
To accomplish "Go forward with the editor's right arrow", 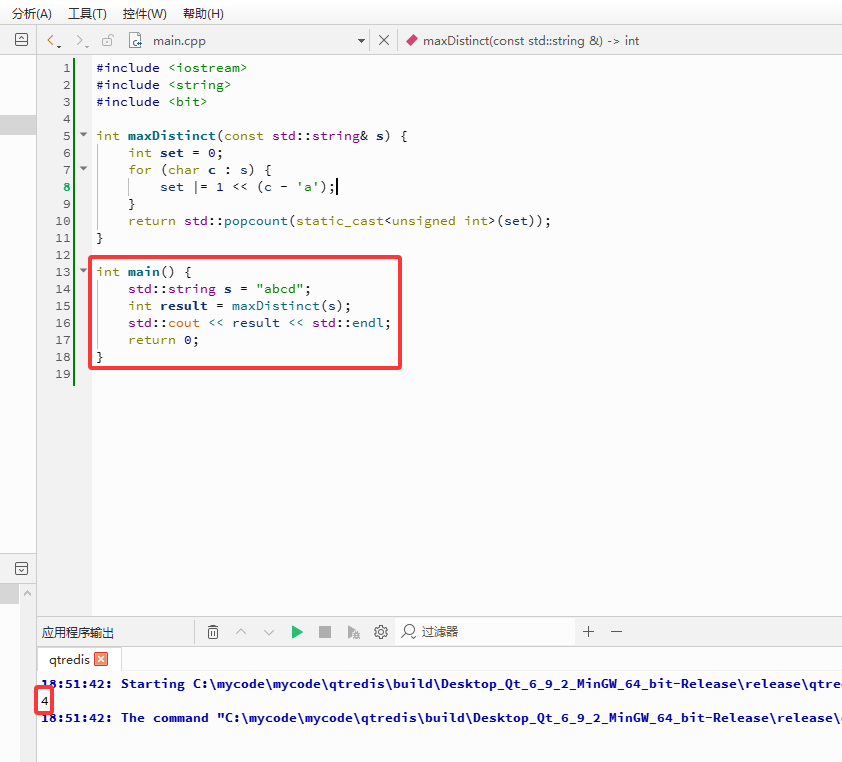I will pos(81,40).
